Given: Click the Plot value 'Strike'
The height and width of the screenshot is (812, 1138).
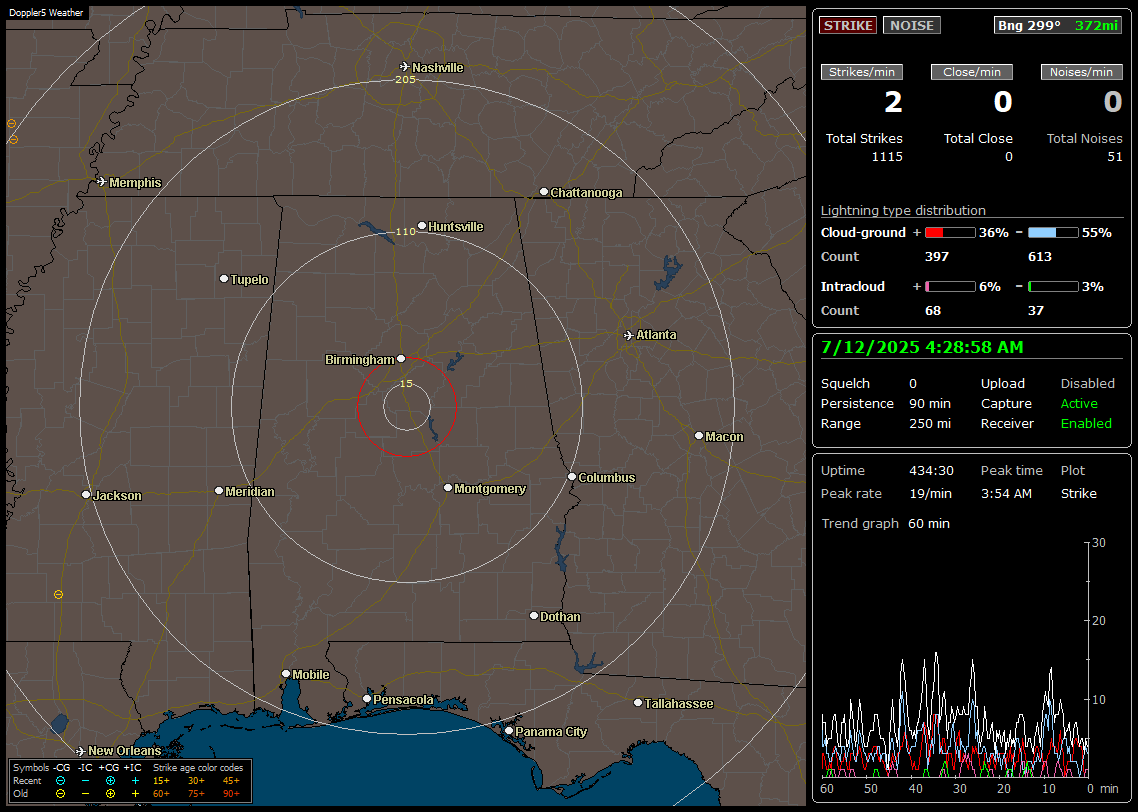Looking at the screenshot, I should [1078, 493].
